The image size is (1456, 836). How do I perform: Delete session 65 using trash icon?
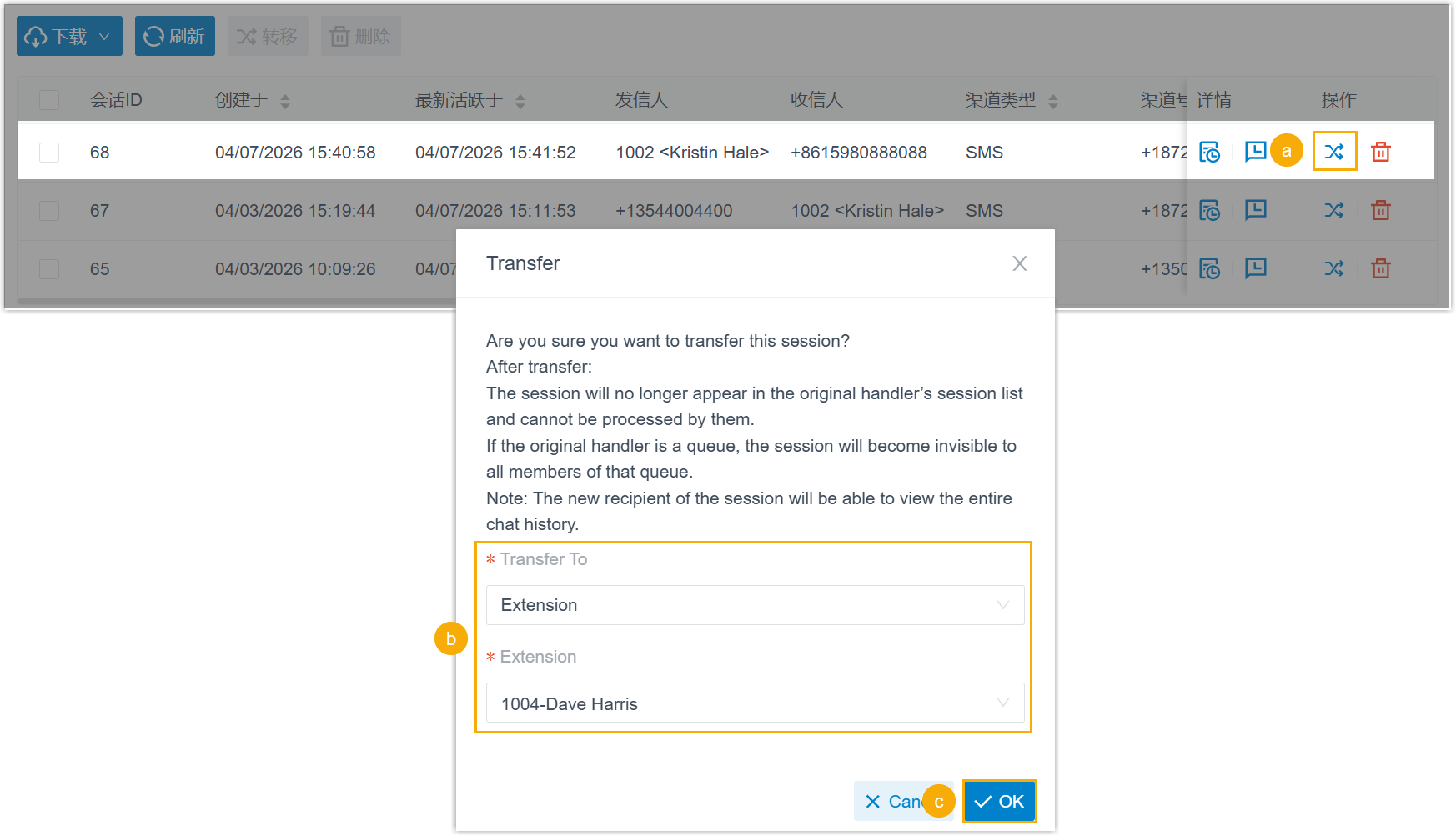[x=1381, y=268]
